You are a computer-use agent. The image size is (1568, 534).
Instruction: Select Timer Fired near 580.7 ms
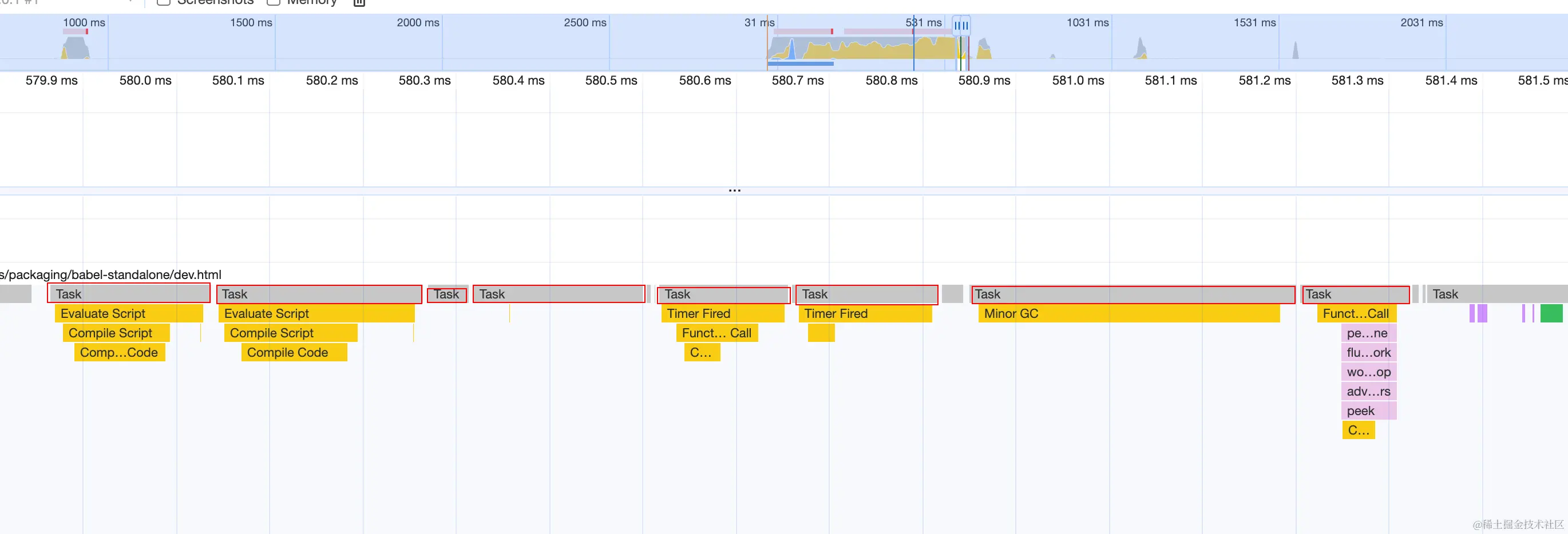[865, 313]
